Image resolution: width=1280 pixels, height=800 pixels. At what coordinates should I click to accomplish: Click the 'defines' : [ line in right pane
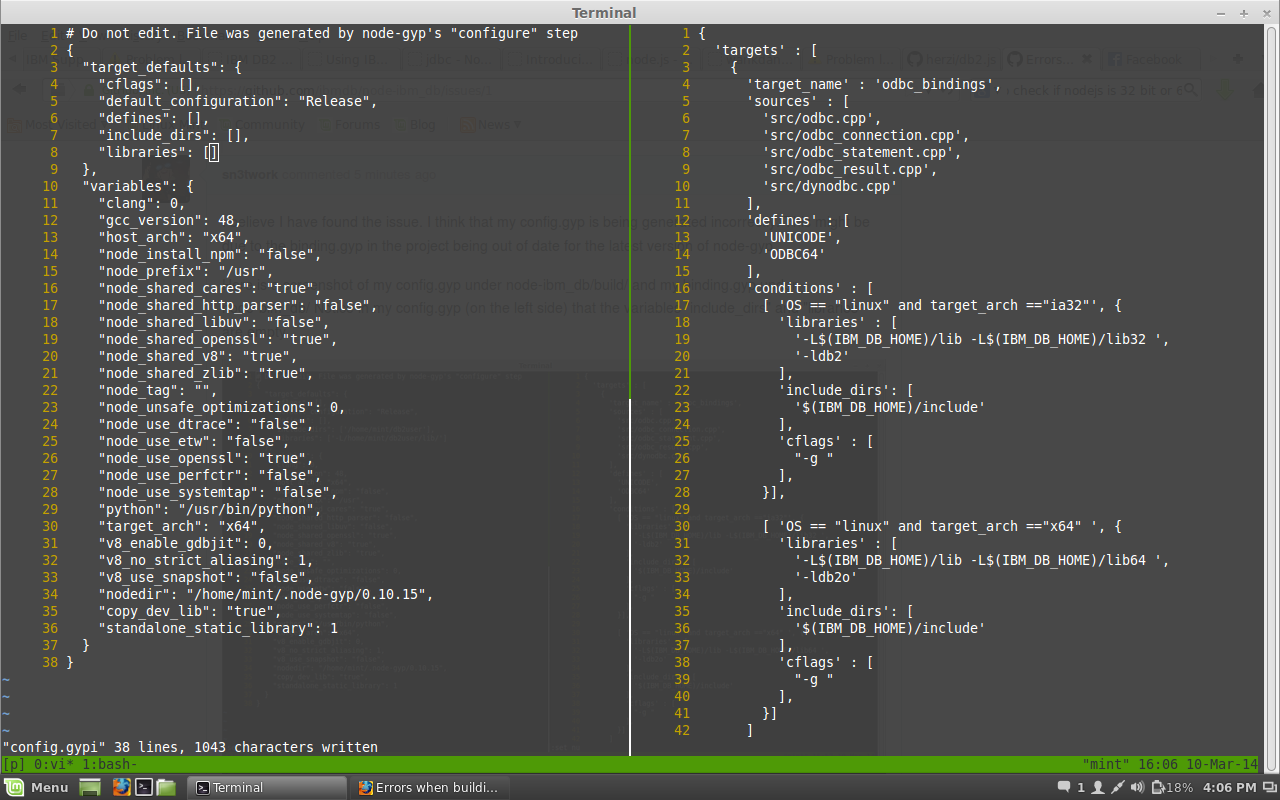pos(798,220)
